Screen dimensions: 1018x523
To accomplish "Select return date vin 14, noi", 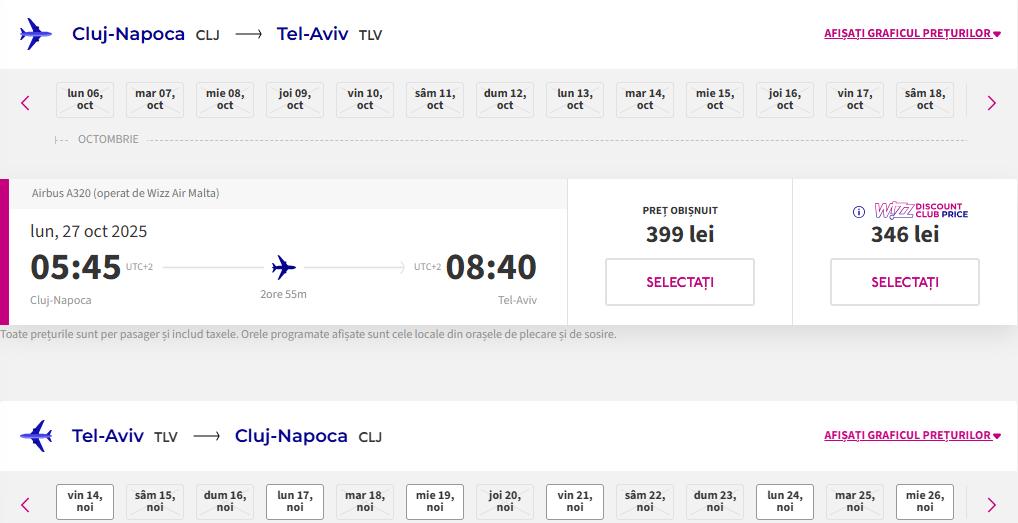I will (85, 501).
